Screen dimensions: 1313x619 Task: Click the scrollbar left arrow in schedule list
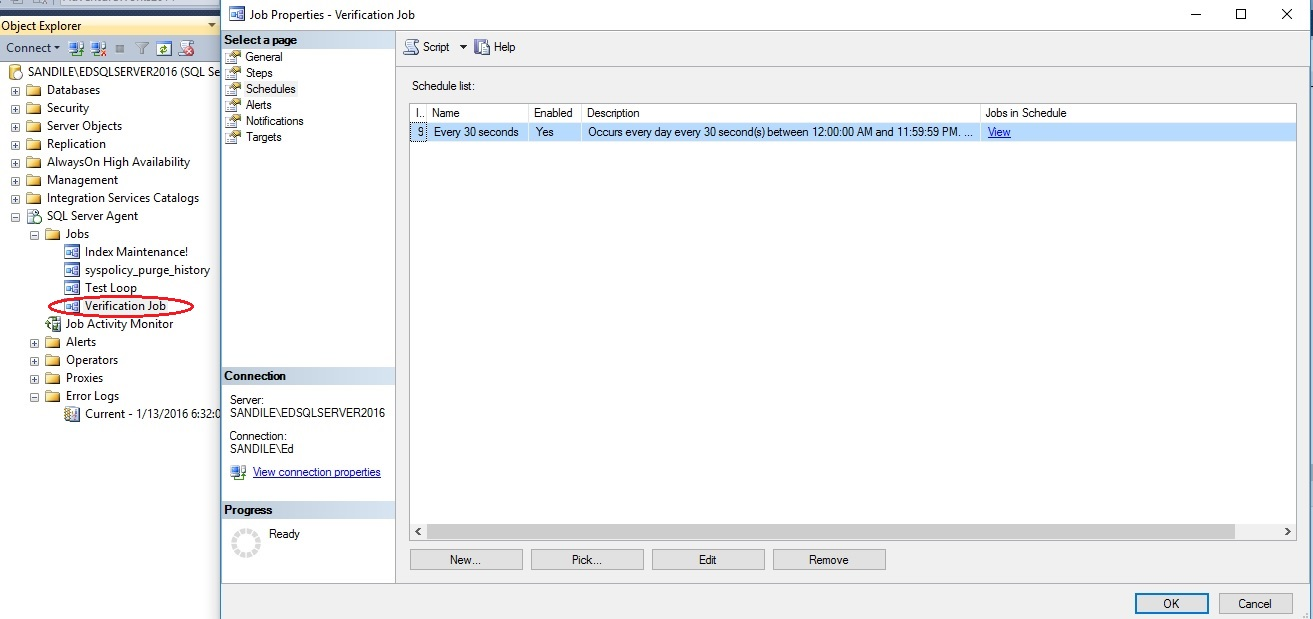coord(419,533)
